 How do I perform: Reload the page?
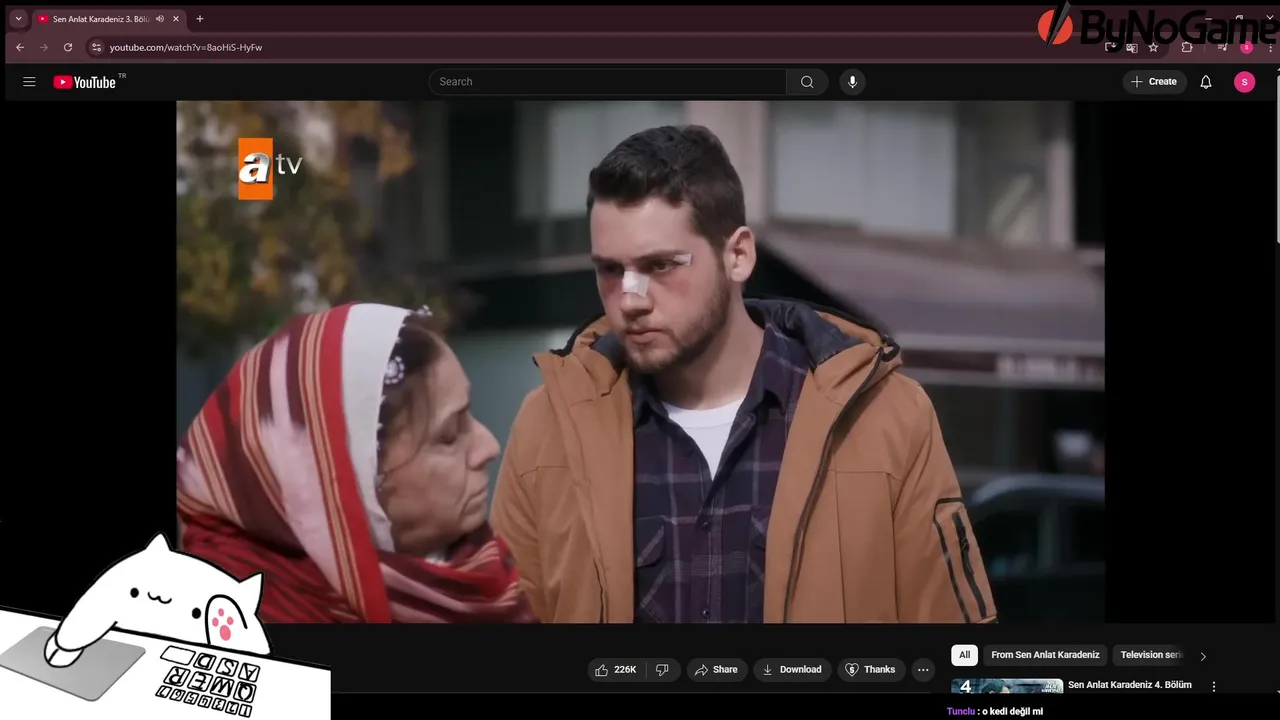coord(68,47)
